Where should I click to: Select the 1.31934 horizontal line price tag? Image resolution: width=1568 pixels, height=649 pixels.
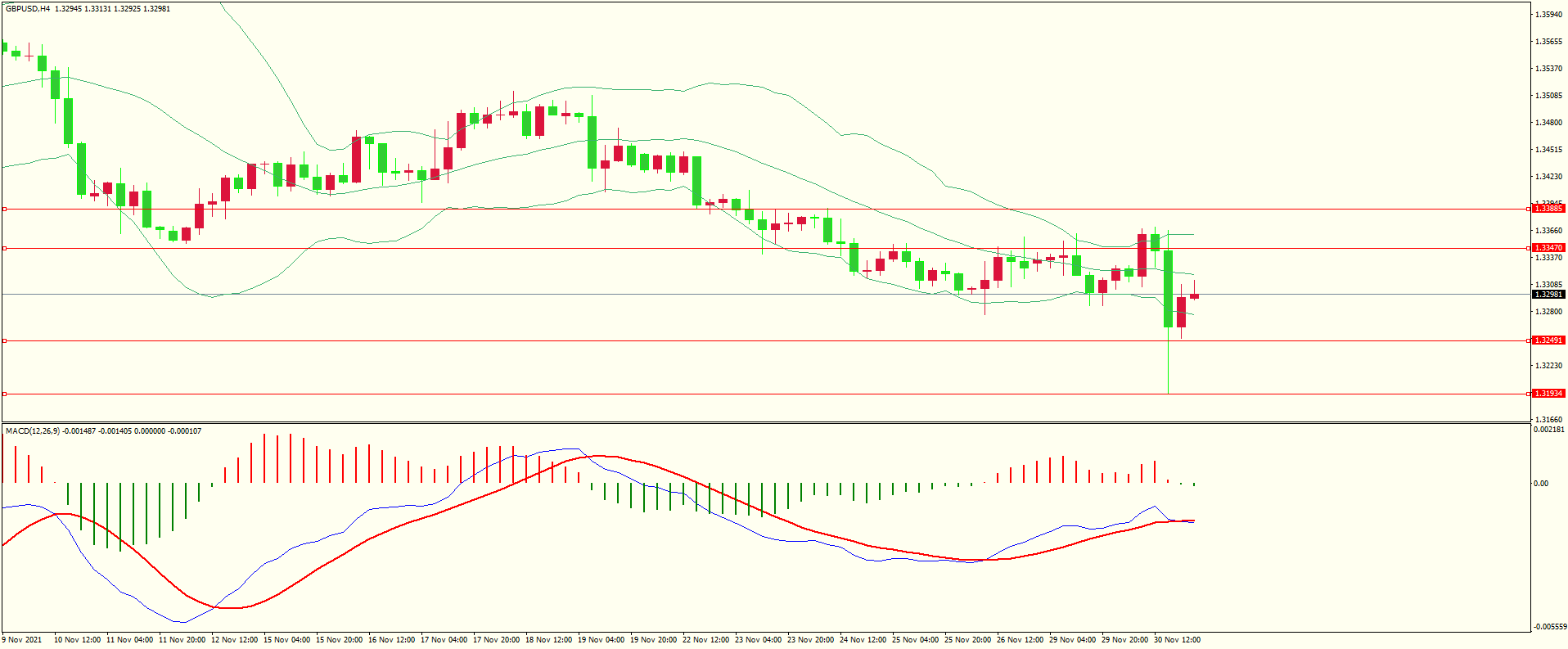[x=1548, y=394]
